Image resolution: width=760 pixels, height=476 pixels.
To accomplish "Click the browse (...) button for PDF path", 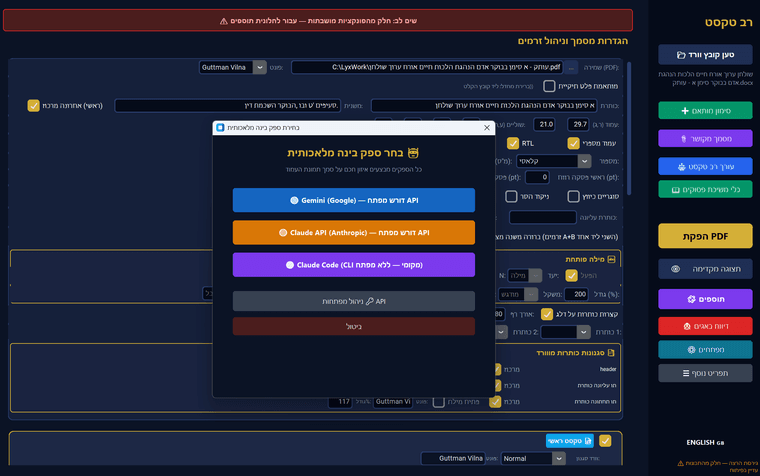I will point(571,67).
